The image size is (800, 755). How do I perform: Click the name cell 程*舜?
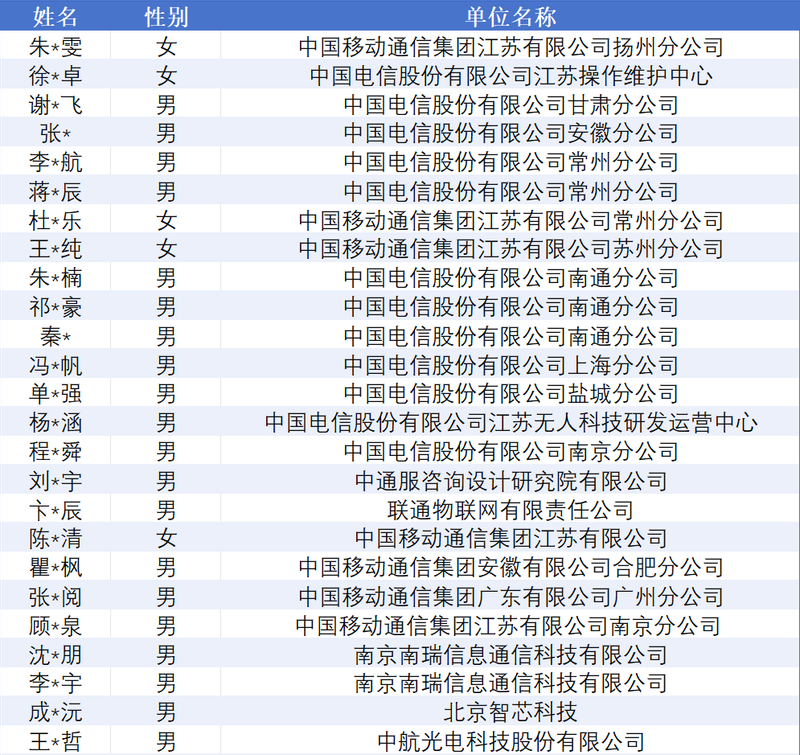(x=56, y=452)
